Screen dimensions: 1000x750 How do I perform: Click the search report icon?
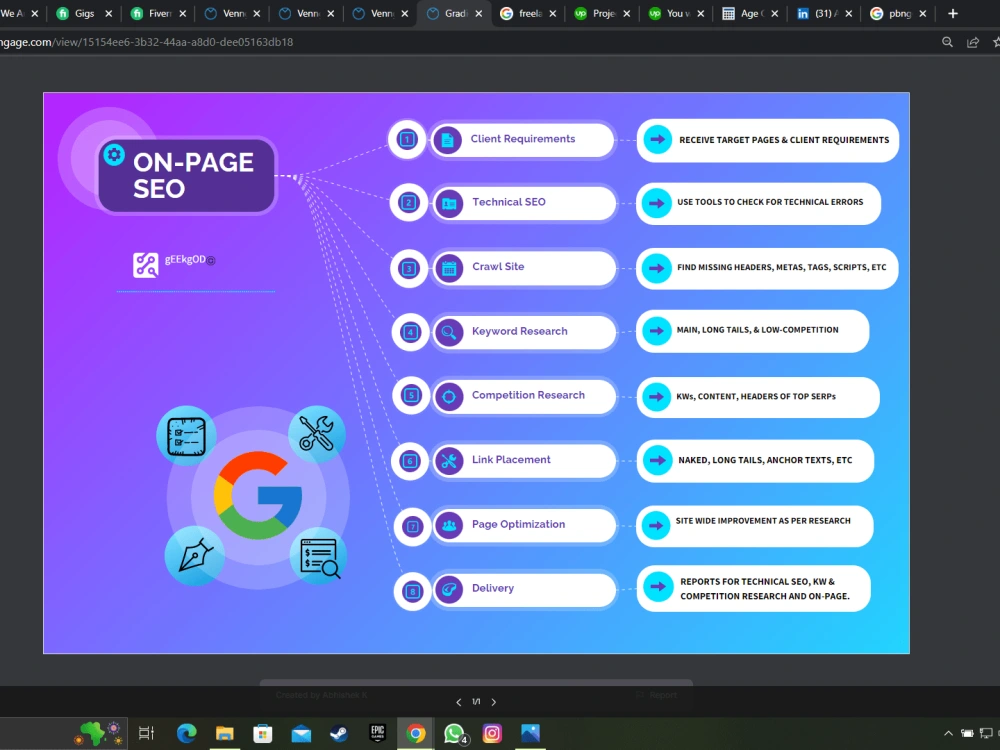[x=319, y=557]
